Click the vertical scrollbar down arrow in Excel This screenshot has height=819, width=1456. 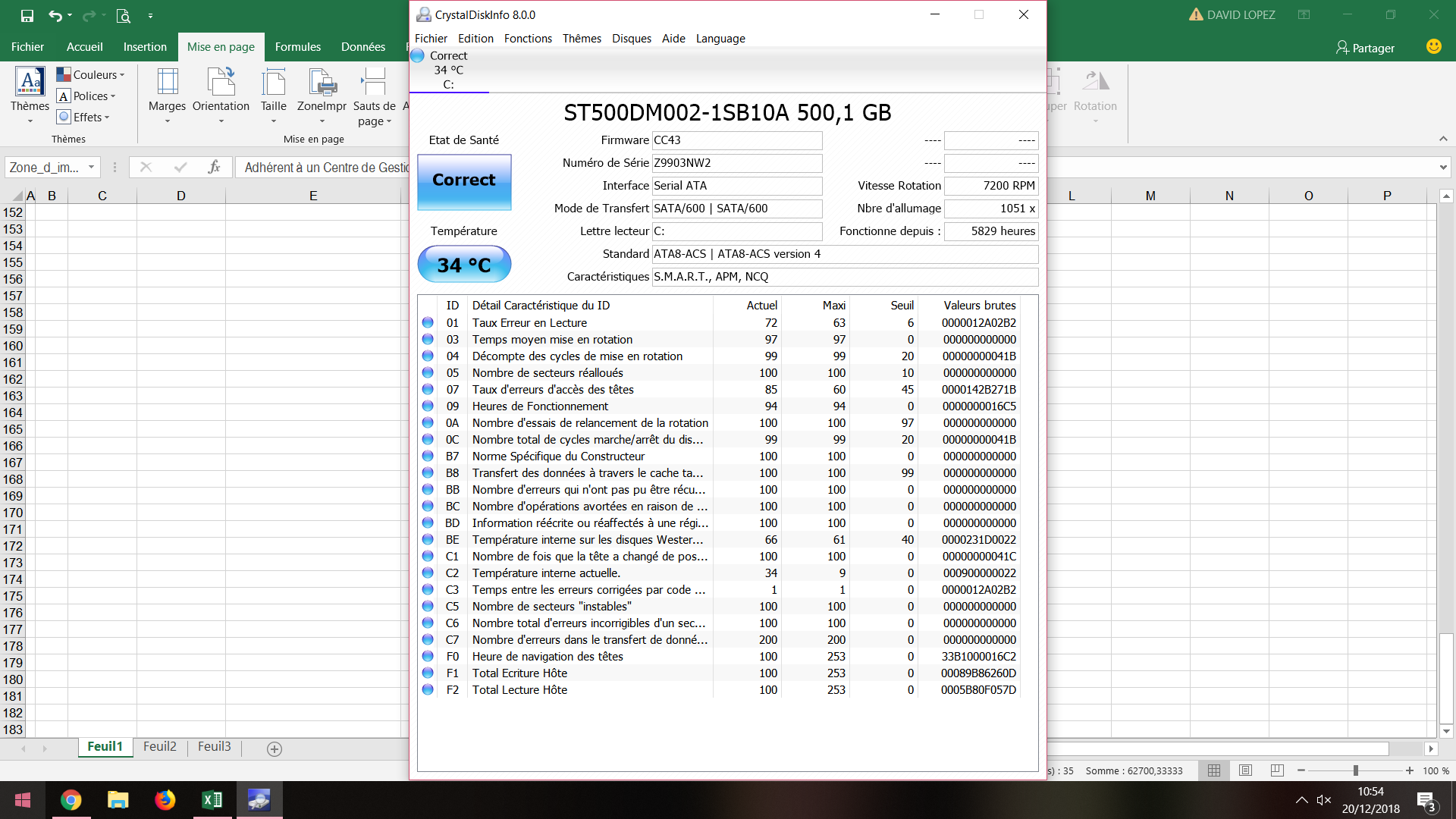[1446, 732]
